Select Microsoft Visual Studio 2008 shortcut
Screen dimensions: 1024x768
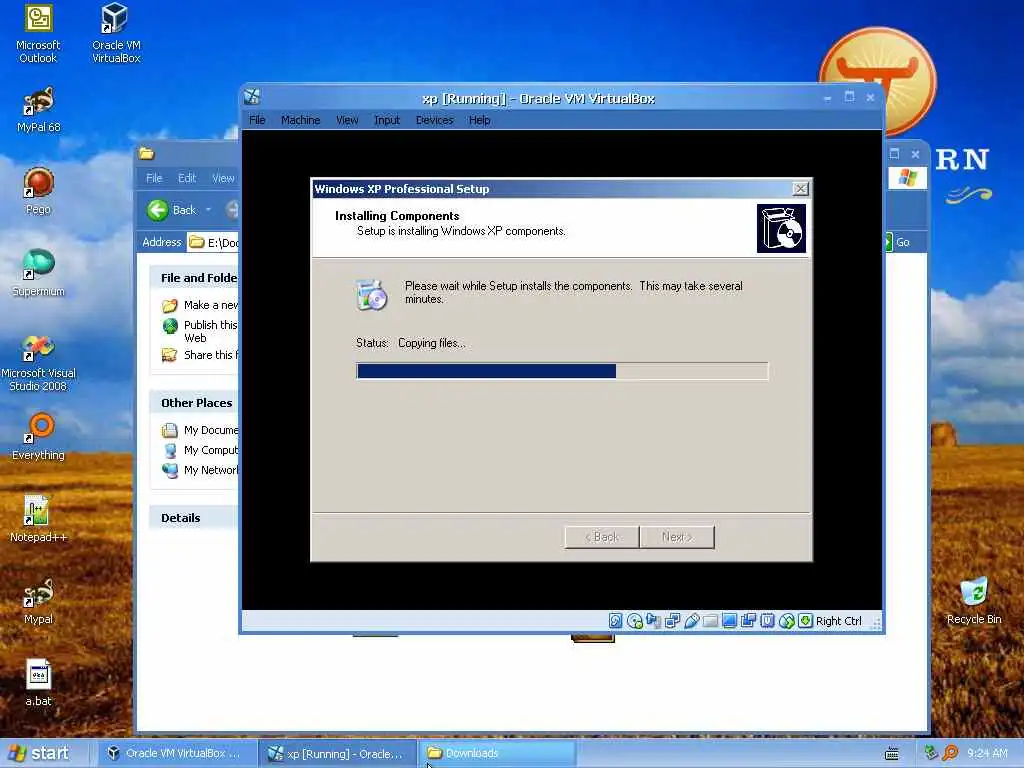[x=38, y=362]
